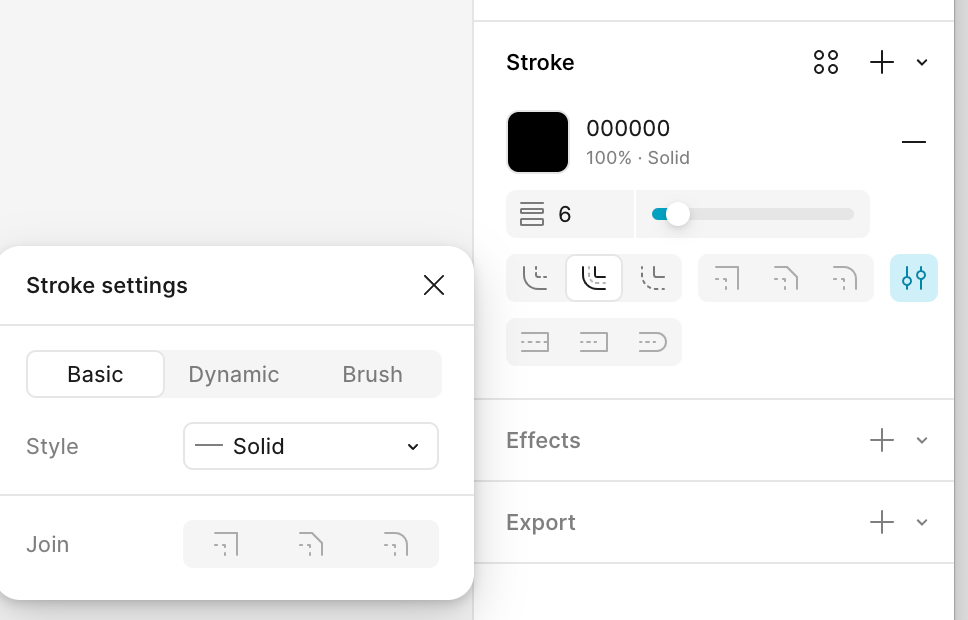Choose bevel join in Stroke panel
This screenshot has height=620, width=968.
(x=786, y=278)
